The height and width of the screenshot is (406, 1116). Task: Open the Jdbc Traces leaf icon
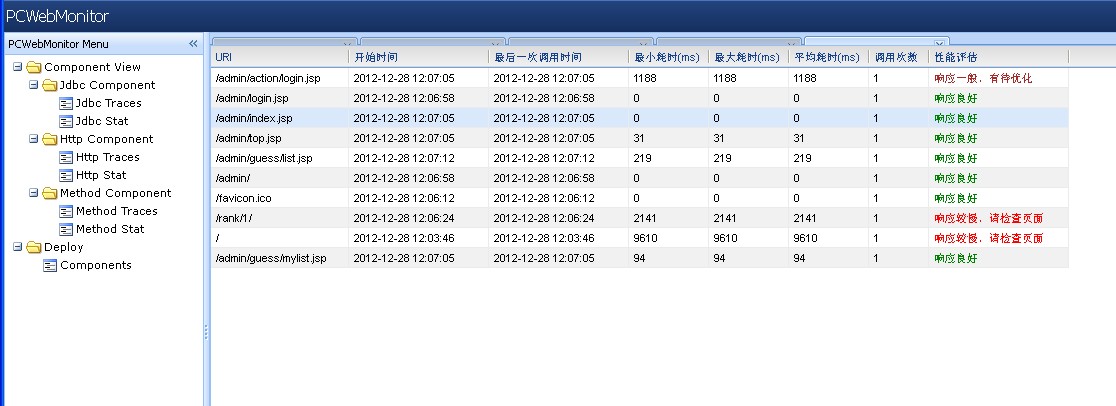click(x=67, y=103)
